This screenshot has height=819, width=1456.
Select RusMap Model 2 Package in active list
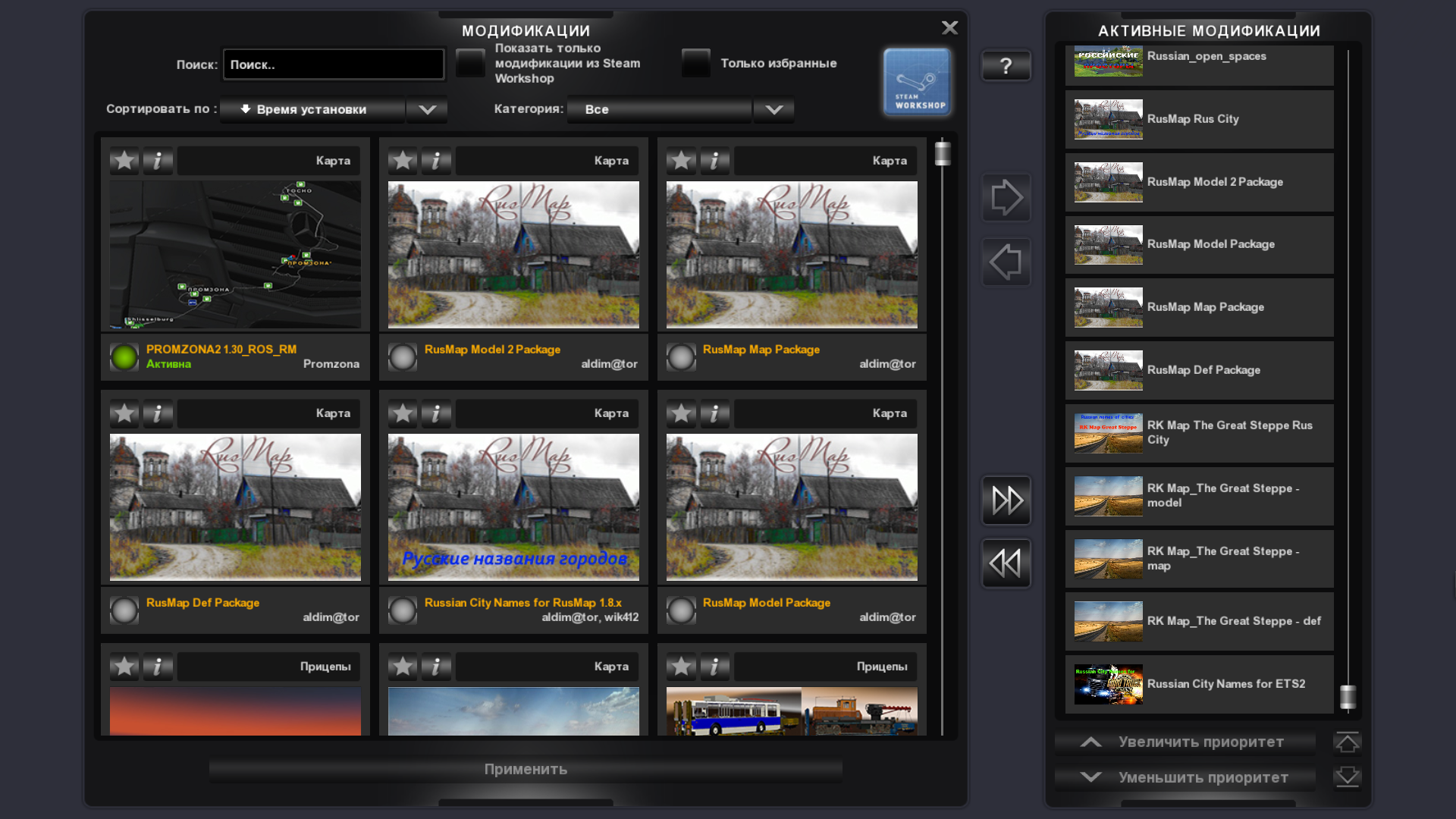click(x=1199, y=182)
